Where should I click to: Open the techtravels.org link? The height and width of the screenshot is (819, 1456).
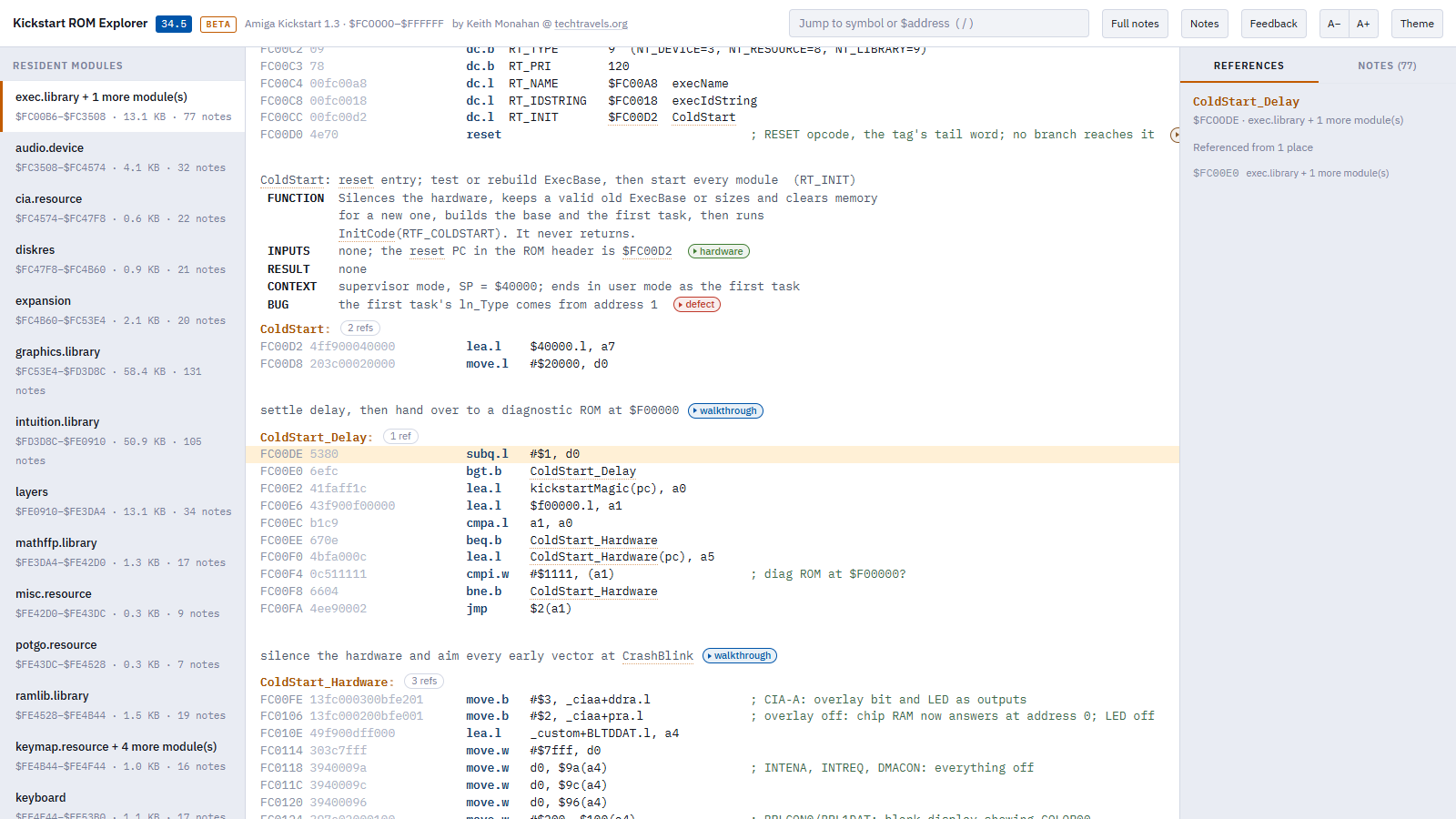point(591,24)
